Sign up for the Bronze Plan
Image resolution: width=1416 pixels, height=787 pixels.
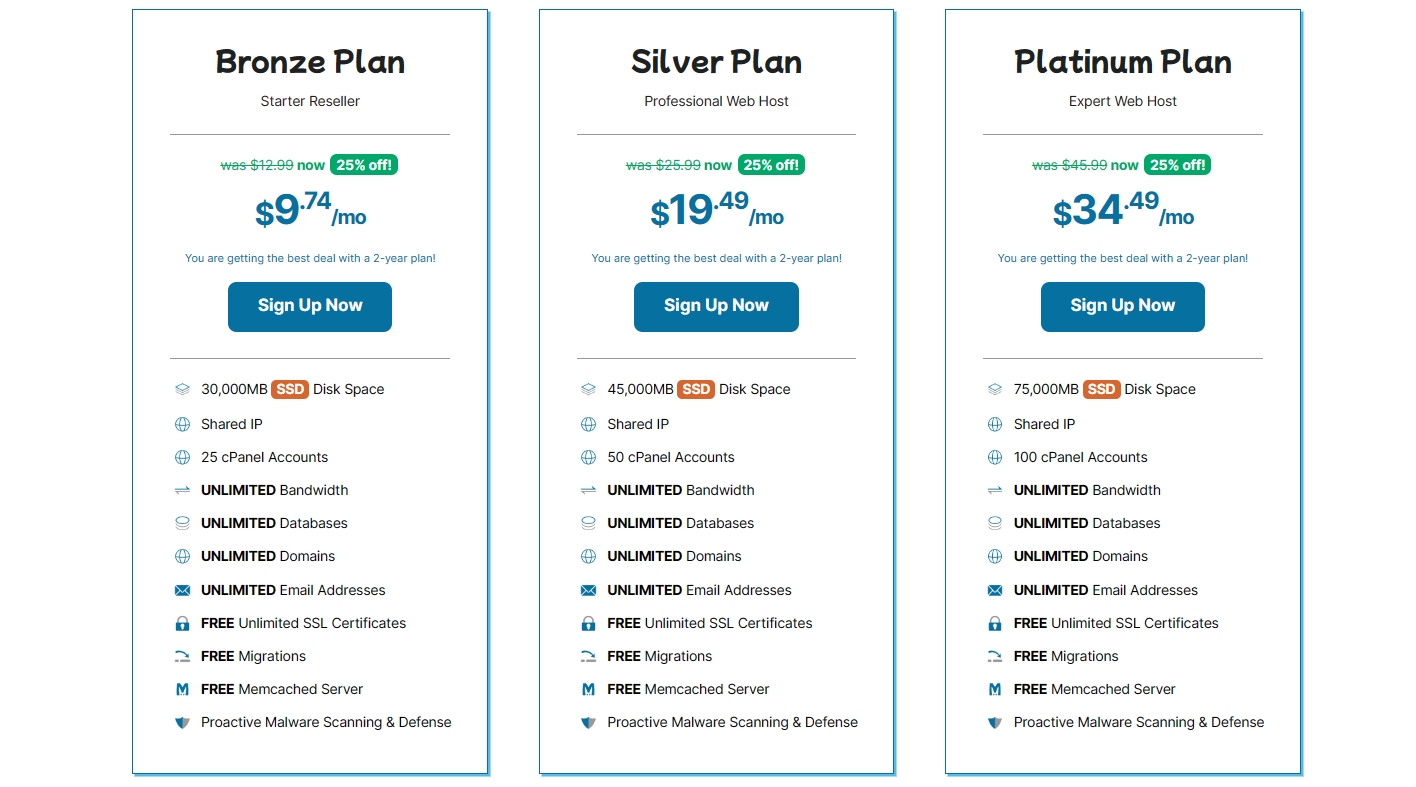point(310,306)
